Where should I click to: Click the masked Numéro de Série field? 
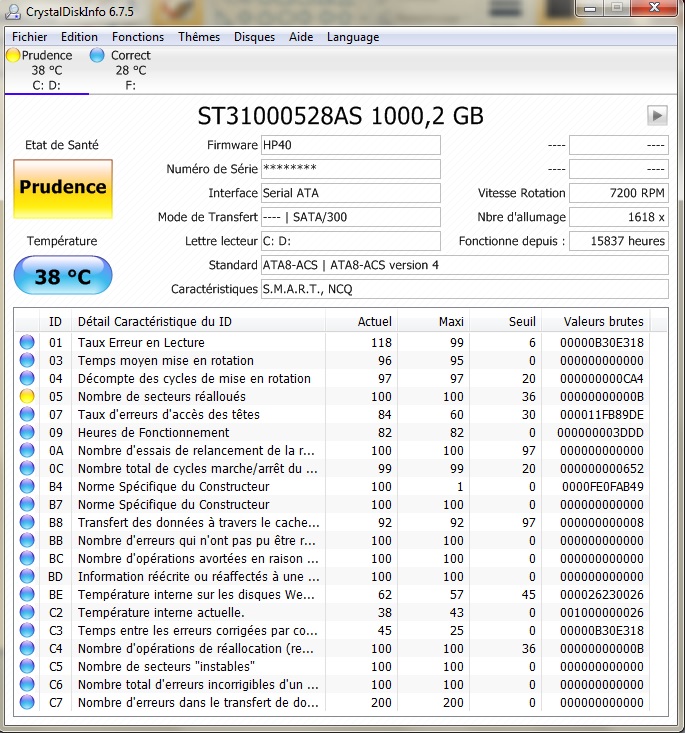click(351, 169)
